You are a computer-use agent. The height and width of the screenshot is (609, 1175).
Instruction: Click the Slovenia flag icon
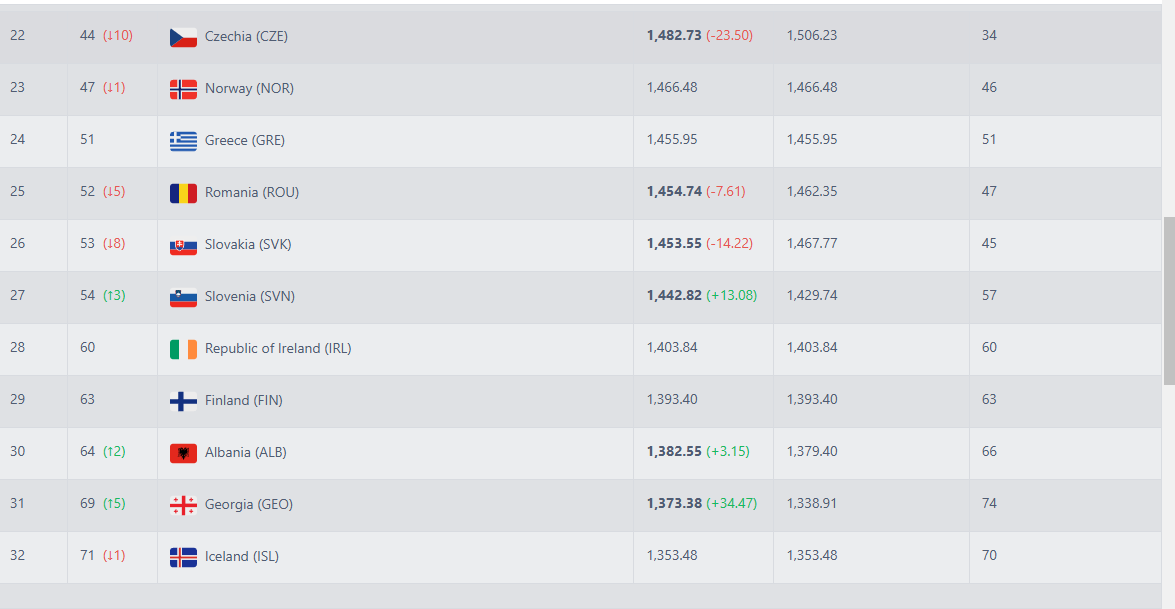click(183, 297)
